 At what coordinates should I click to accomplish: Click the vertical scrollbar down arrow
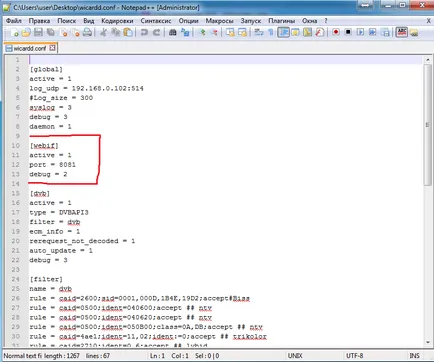(x=428, y=342)
